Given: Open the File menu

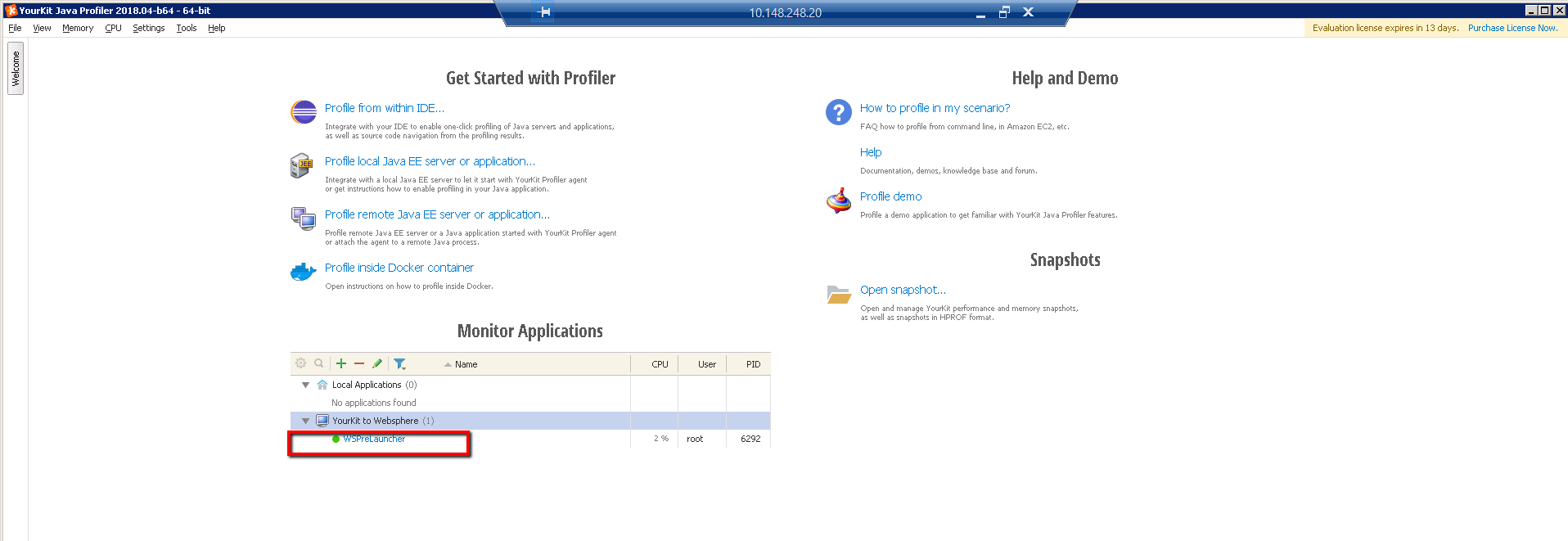Looking at the screenshot, I should (15, 28).
